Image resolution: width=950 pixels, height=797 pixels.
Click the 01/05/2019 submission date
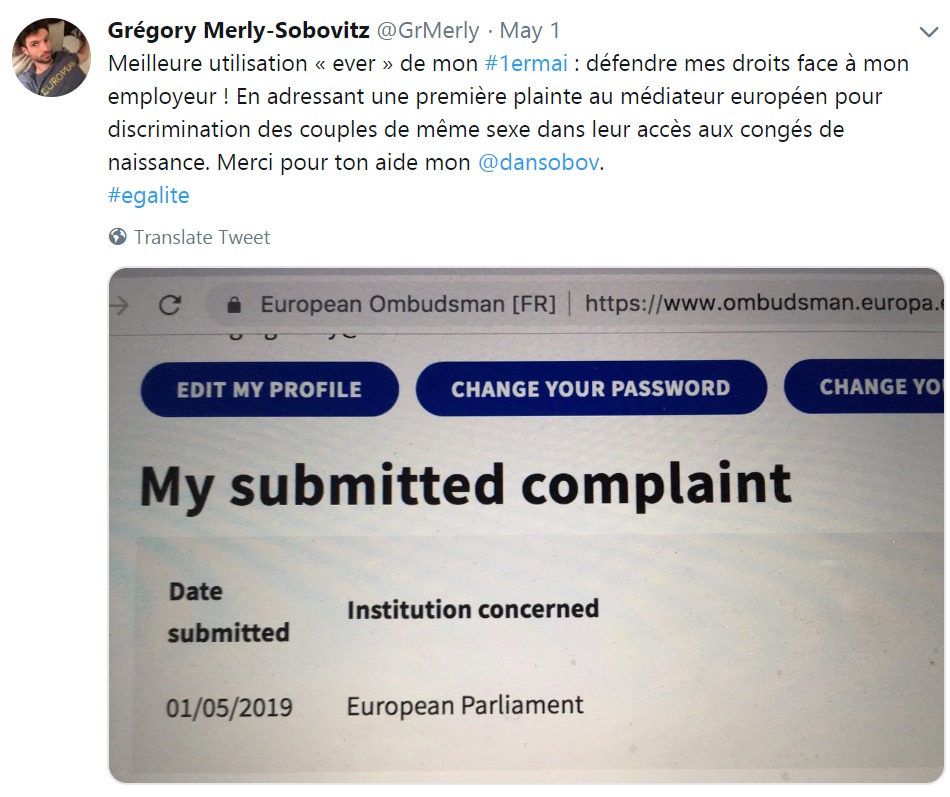pyautogui.click(x=229, y=708)
